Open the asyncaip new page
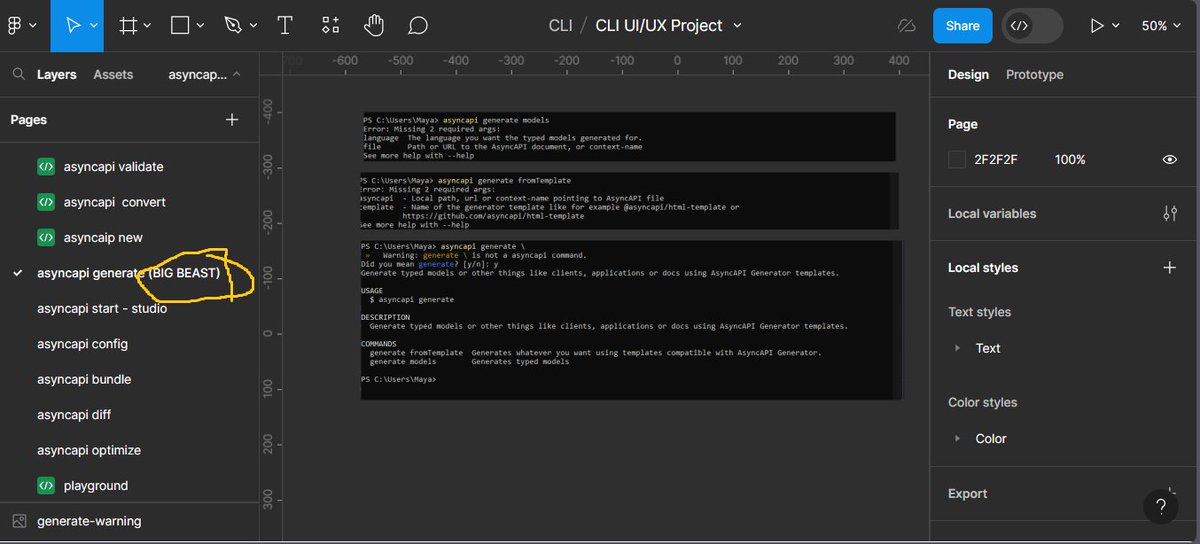Screen dimensions: 1200x544 103,238
